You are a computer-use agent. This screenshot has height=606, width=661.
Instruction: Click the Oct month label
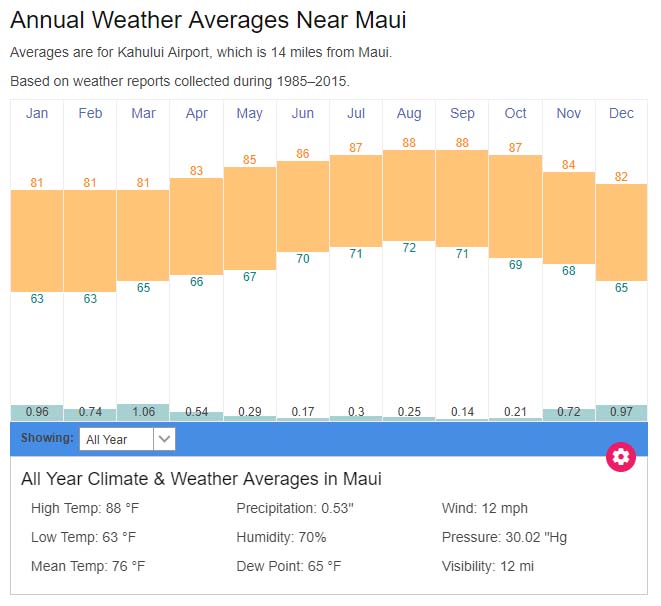515,113
